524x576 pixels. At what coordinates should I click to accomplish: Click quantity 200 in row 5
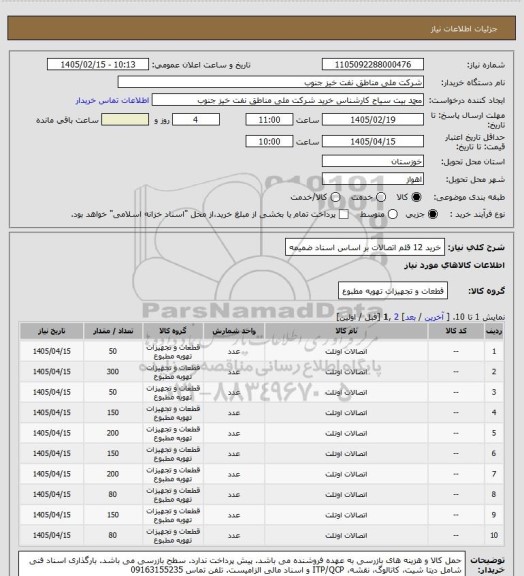click(113, 433)
